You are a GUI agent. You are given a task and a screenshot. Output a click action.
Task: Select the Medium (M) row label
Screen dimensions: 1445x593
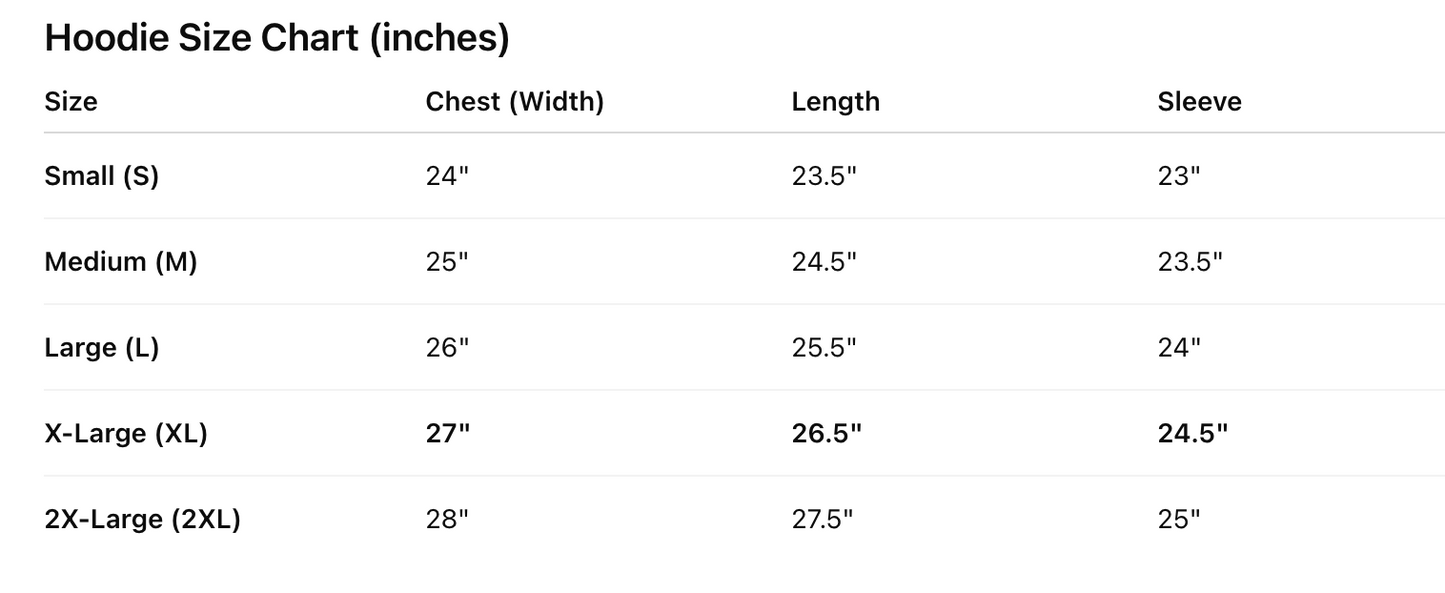(x=121, y=262)
